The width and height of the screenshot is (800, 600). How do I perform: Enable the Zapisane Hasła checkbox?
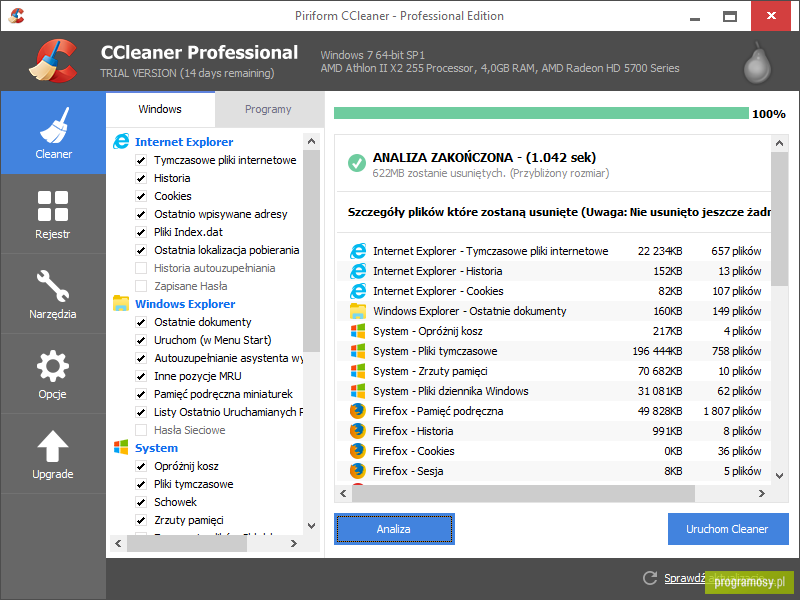pyautogui.click(x=141, y=286)
